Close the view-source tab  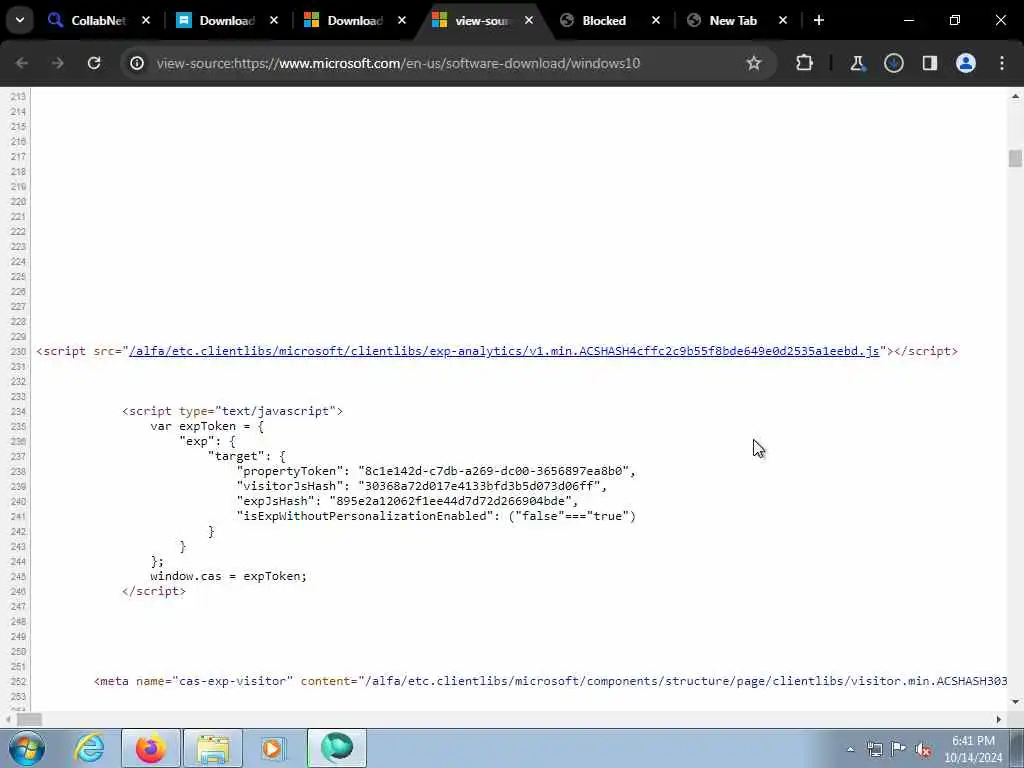tap(528, 20)
